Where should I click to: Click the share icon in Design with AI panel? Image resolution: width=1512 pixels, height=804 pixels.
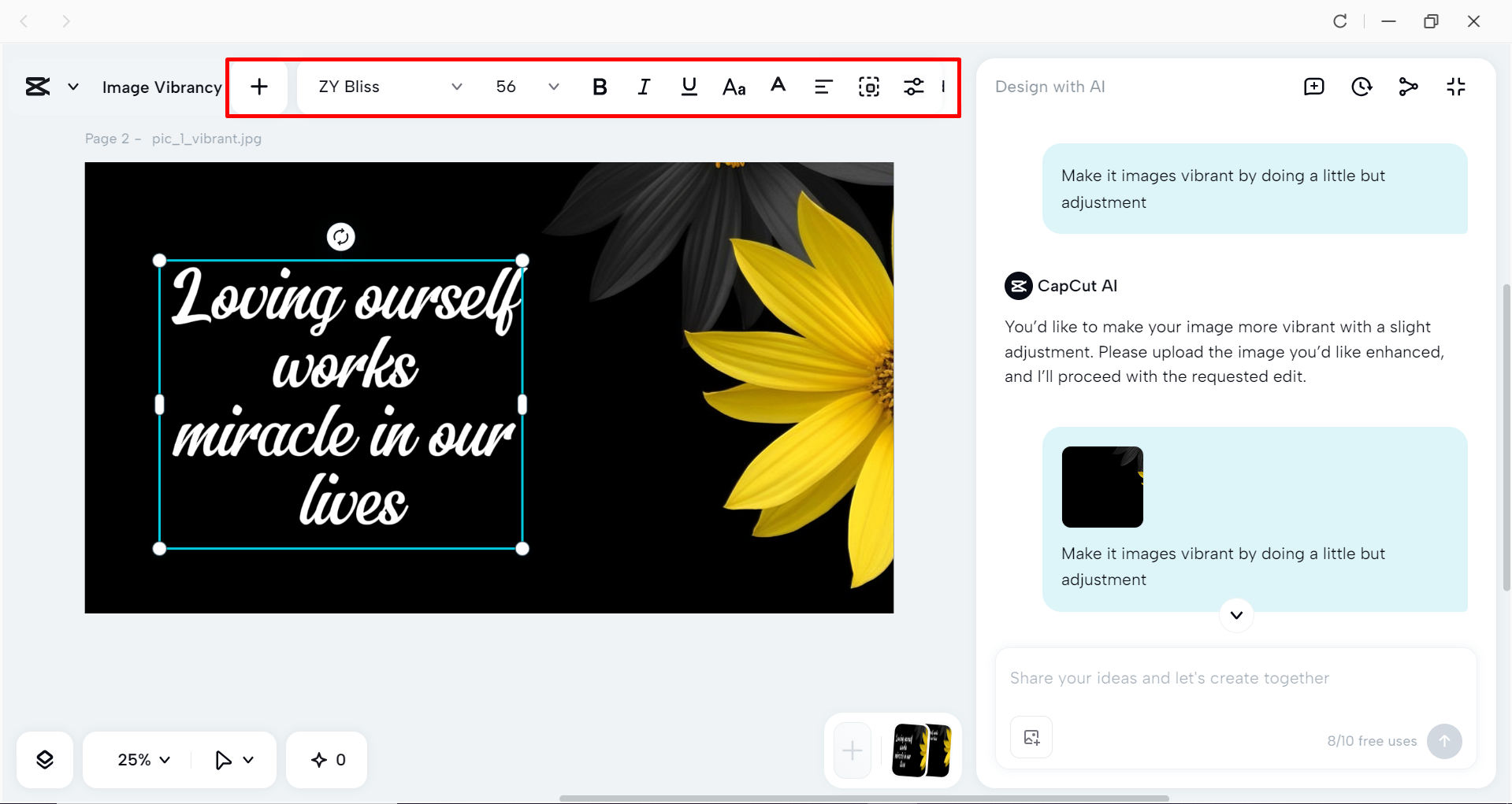(1408, 87)
